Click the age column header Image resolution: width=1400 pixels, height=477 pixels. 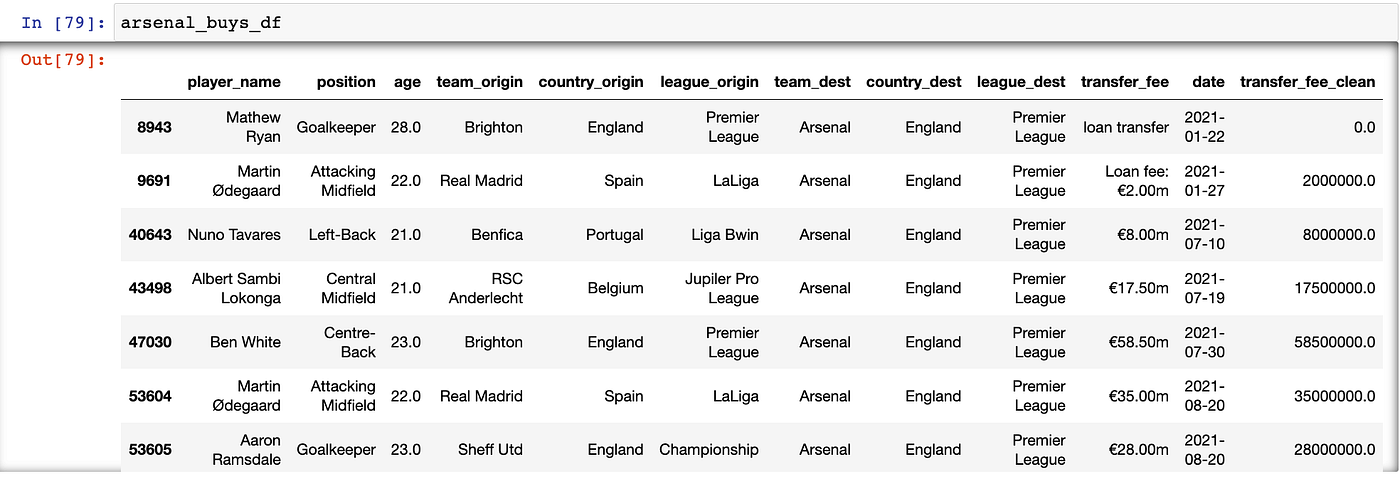[406, 82]
